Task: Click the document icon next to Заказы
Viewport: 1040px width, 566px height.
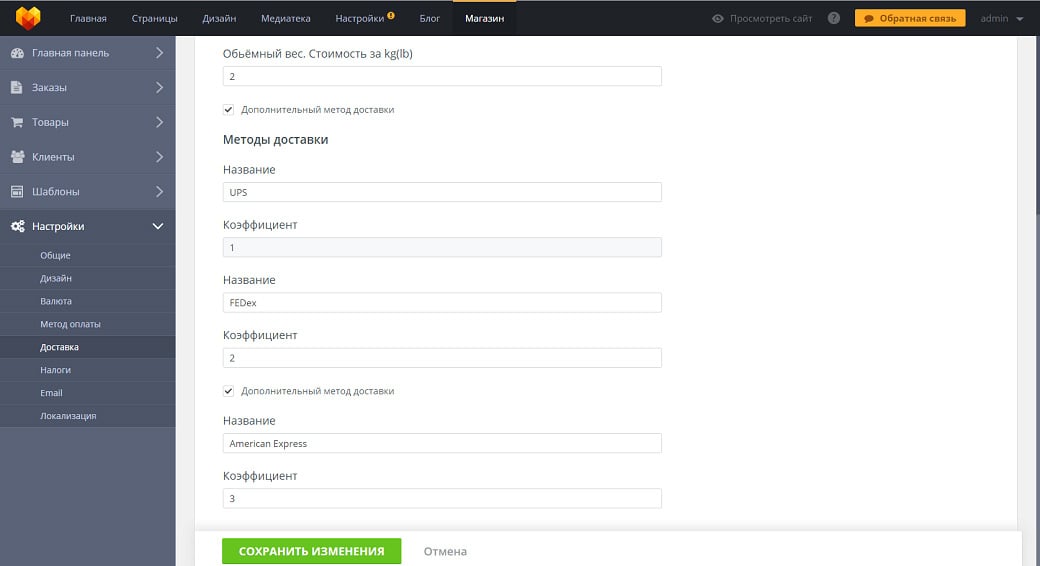Action: (17, 88)
